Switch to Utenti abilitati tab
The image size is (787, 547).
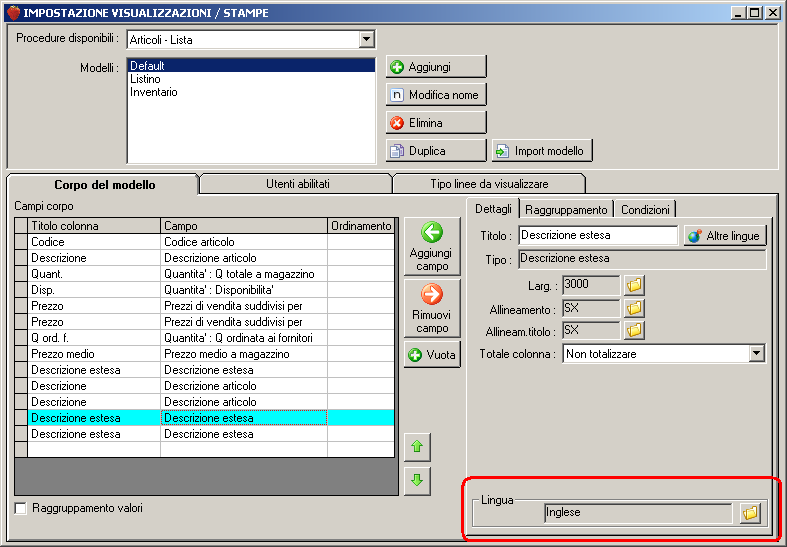298,184
